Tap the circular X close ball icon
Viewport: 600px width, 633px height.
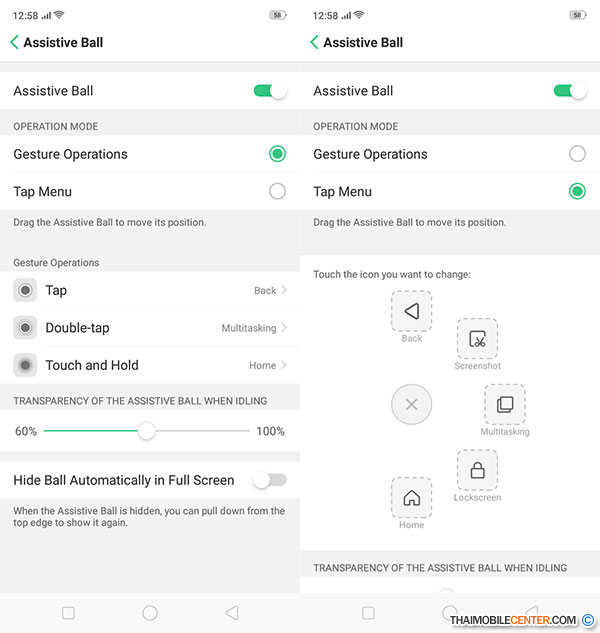[x=411, y=404]
